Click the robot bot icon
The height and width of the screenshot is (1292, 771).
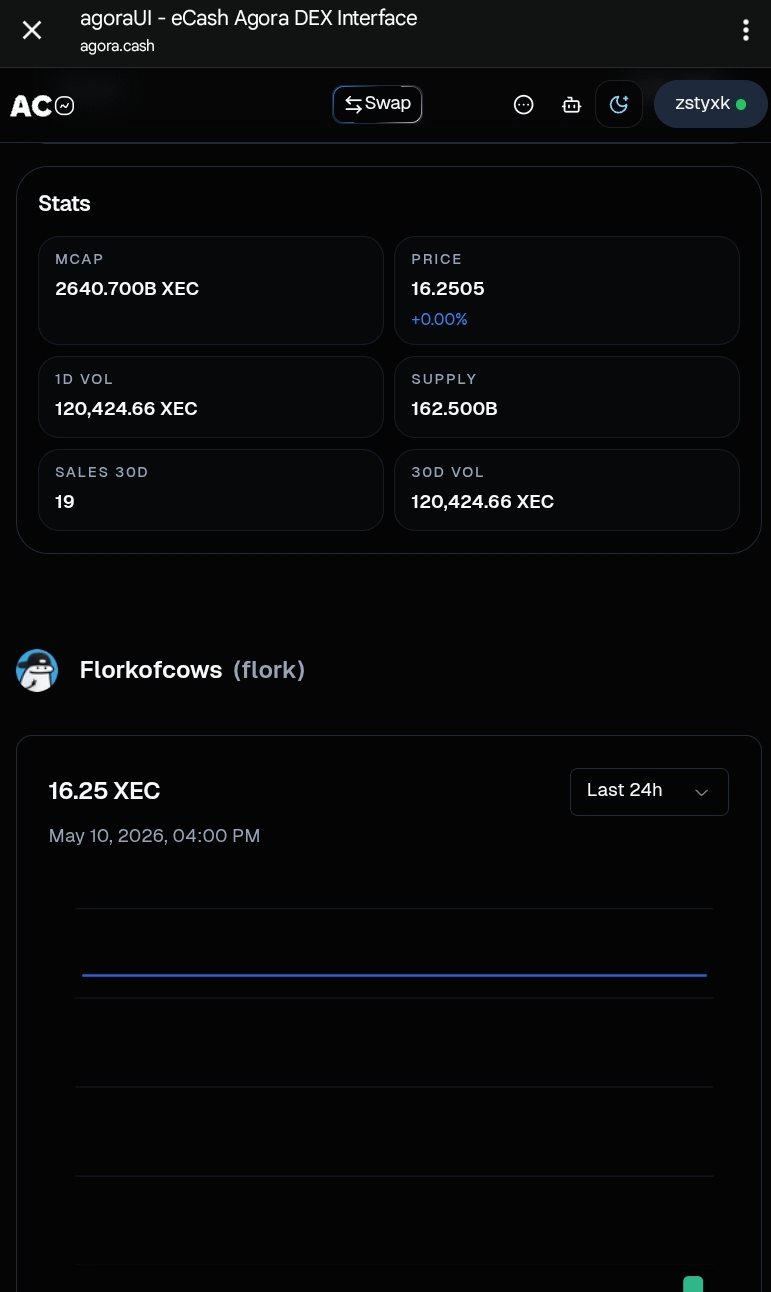571,104
